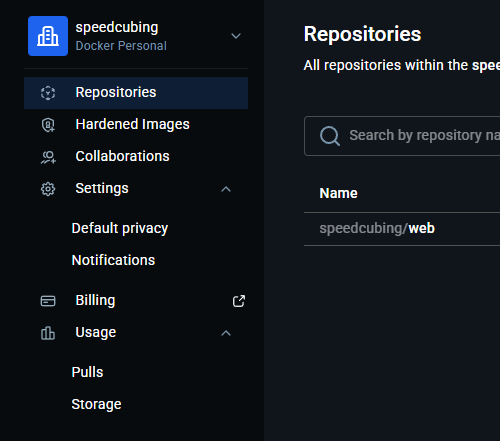The image size is (500, 441).
Task: Click the Docker Personal plan label
Action: click(x=121, y=46)
